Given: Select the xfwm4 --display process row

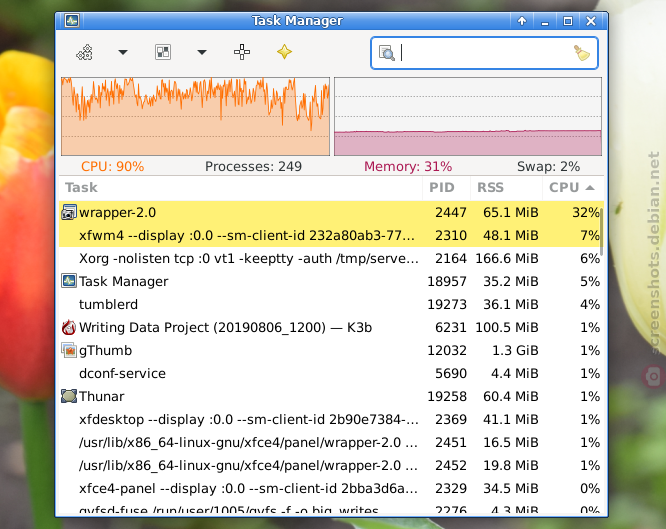Looking at the screenshot, I should [x=331, y=235].
